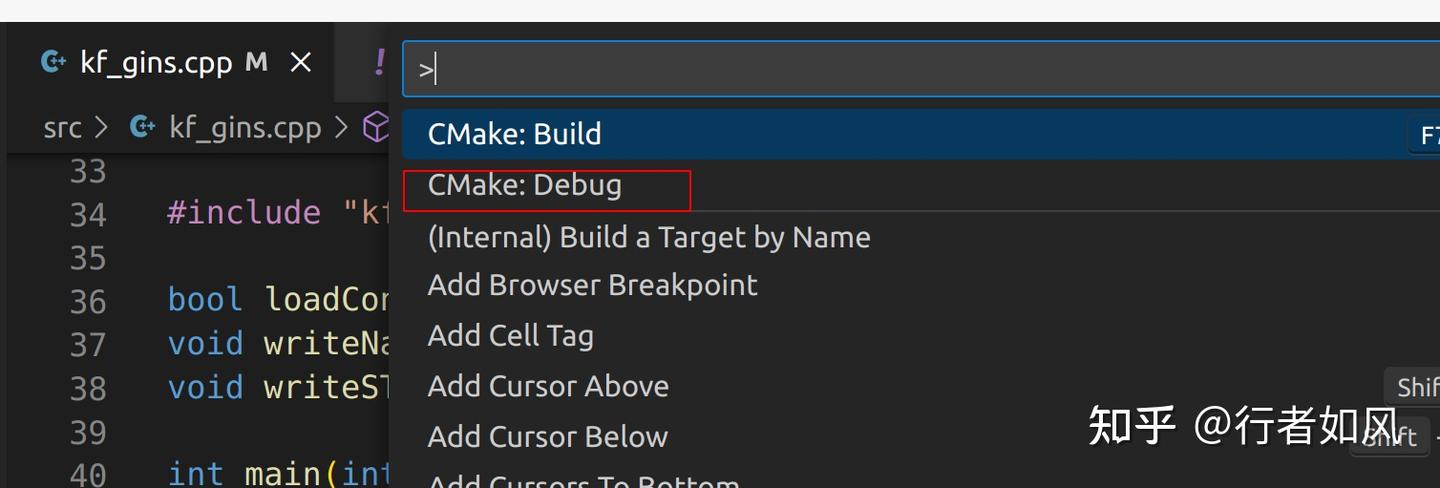Run the CMake: Build command
The height and width of the screenshot is (488, 1440).
coord(514,134)
